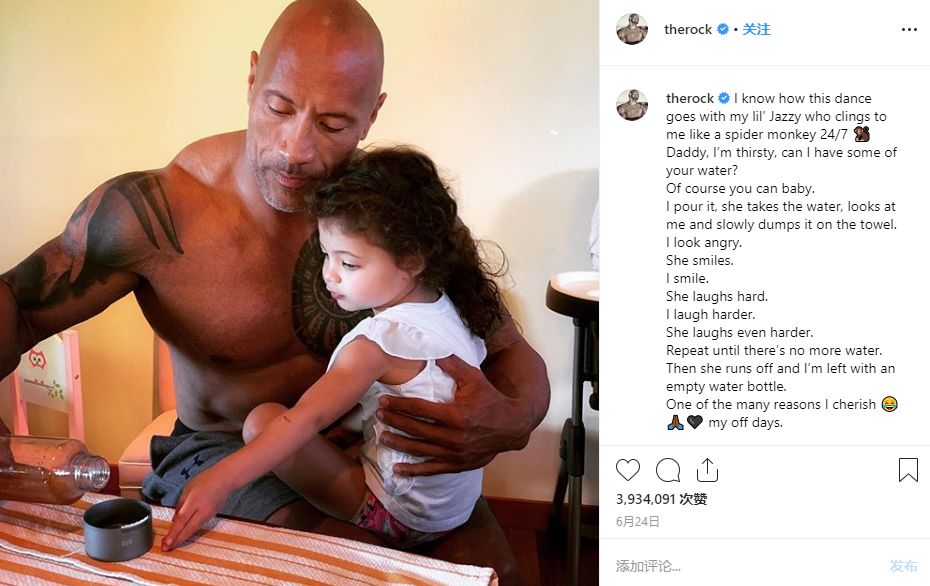This screenshot has width=930, height=586.
Task: Click the monkey emoji in caption
Action: click(x=862, y=134)
